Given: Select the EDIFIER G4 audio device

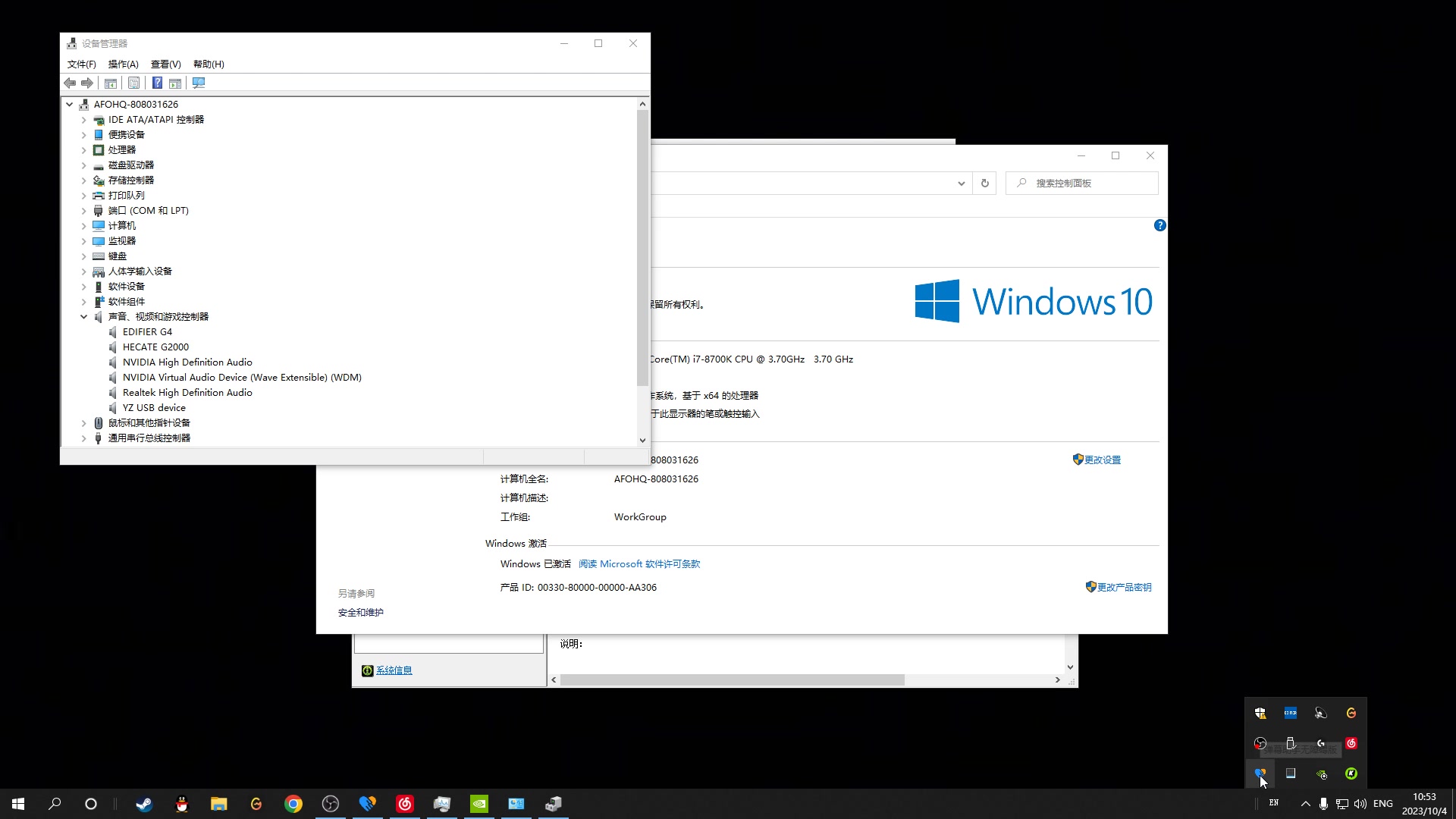Looking at the screenshot, I should pos(147,332).
